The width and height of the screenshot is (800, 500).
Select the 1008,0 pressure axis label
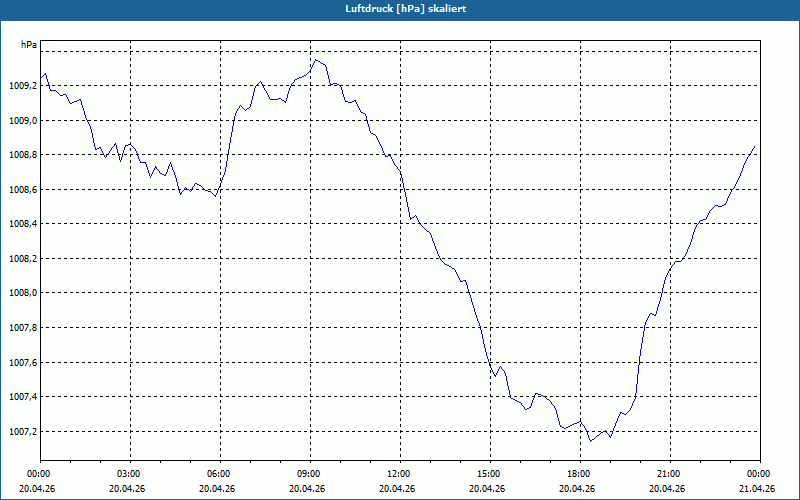pyautogui.click(x=23, y=293)
